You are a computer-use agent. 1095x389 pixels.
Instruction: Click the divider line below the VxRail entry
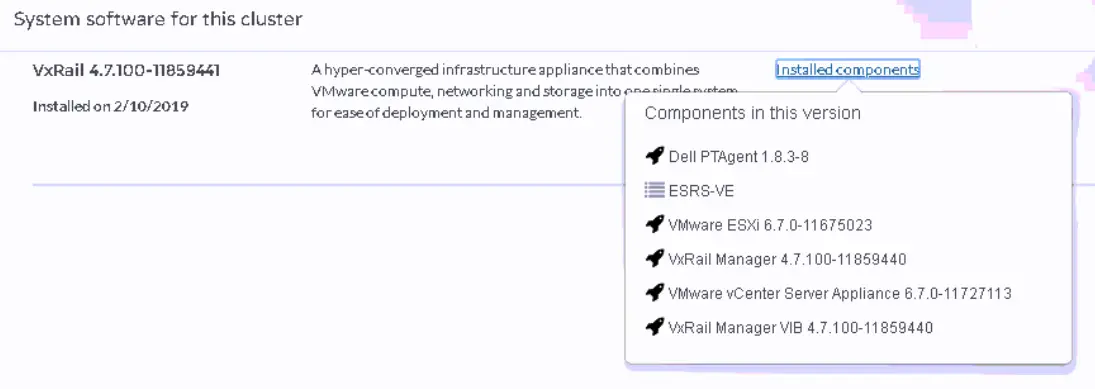[x=328, y=185]
